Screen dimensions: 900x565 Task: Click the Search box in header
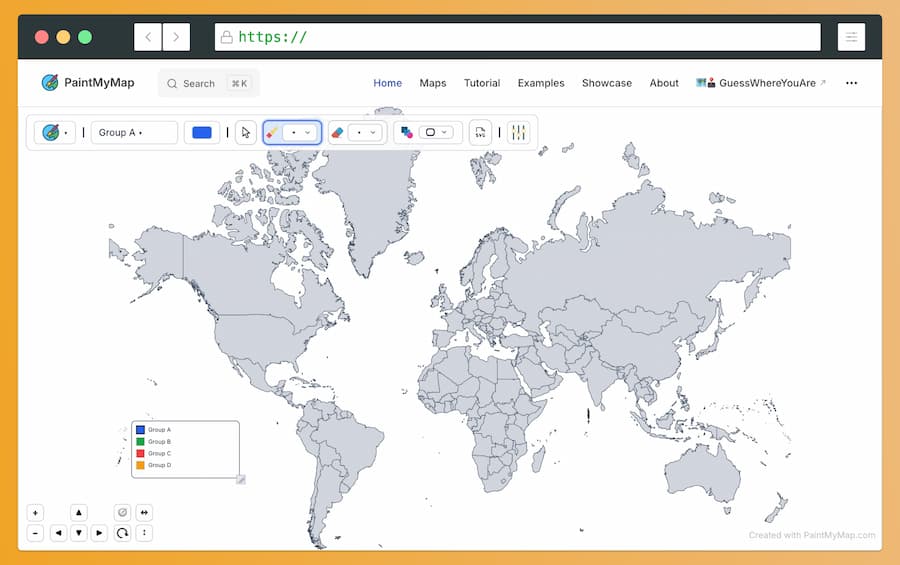point(208,83)
